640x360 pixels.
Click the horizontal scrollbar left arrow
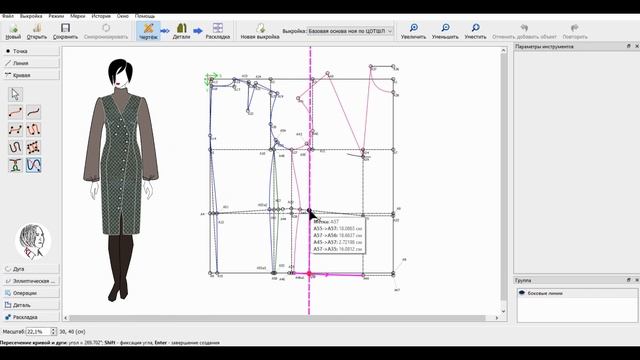(66, 318)
